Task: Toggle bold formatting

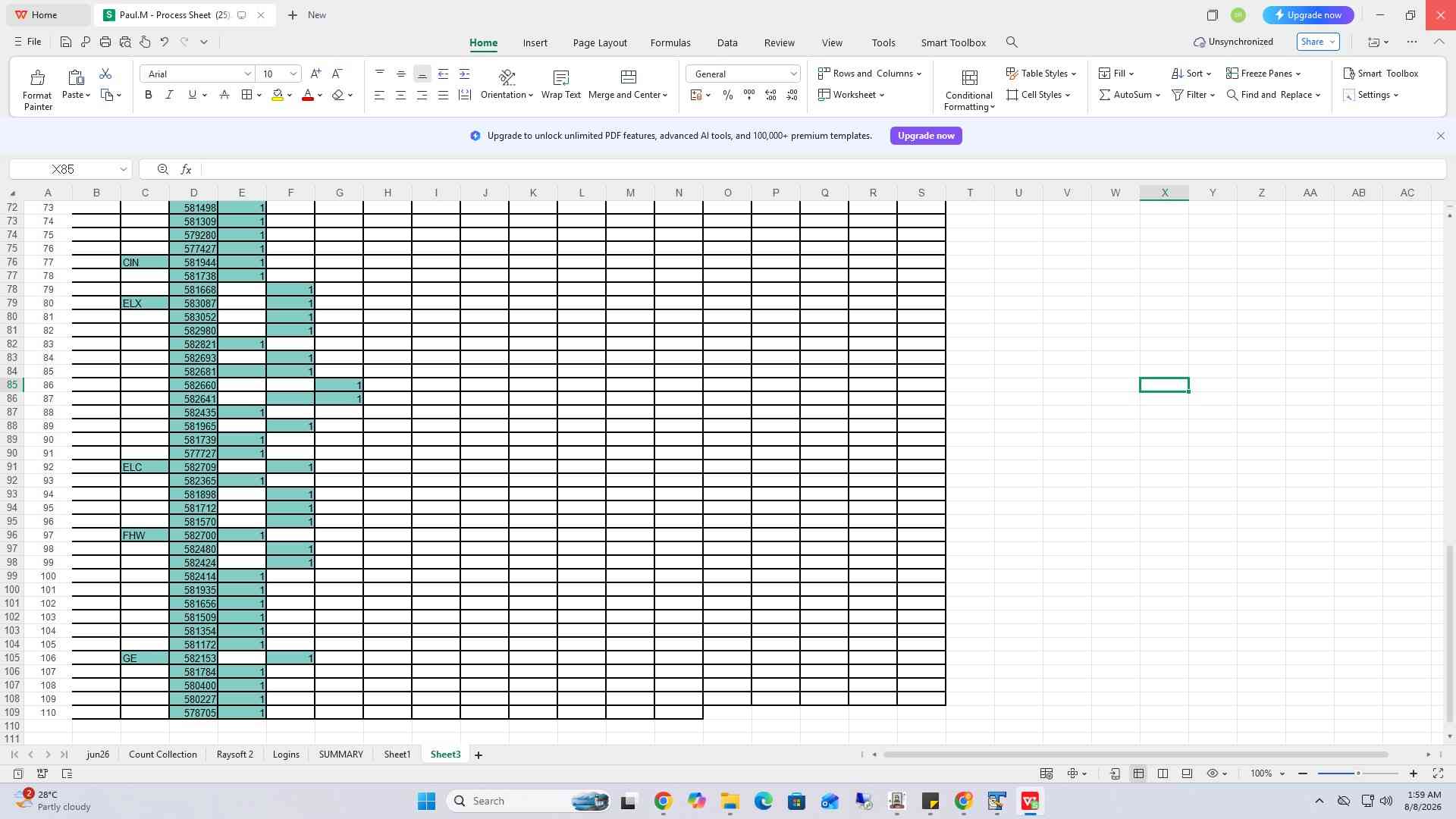Action: 149,95
